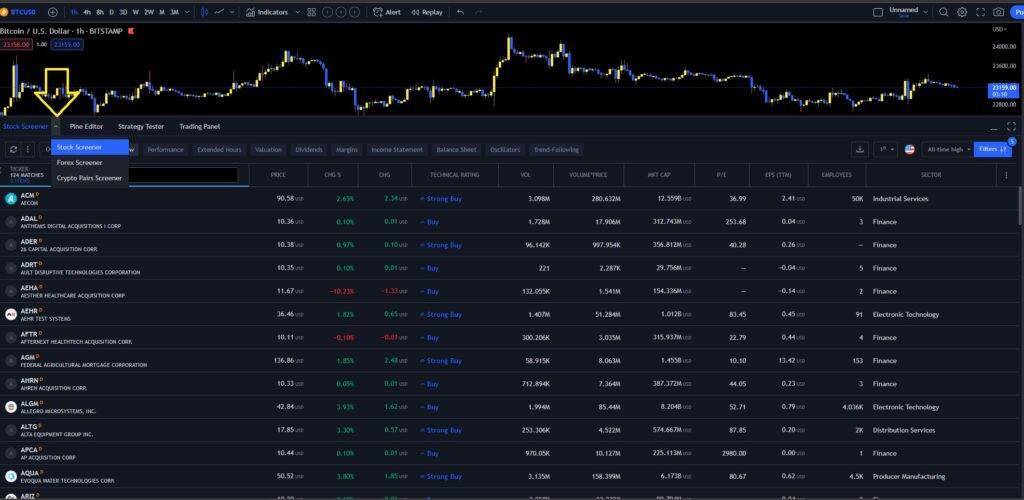Select the D timeframe
This screenshot has height=500, width=1024.
(111, 12)
